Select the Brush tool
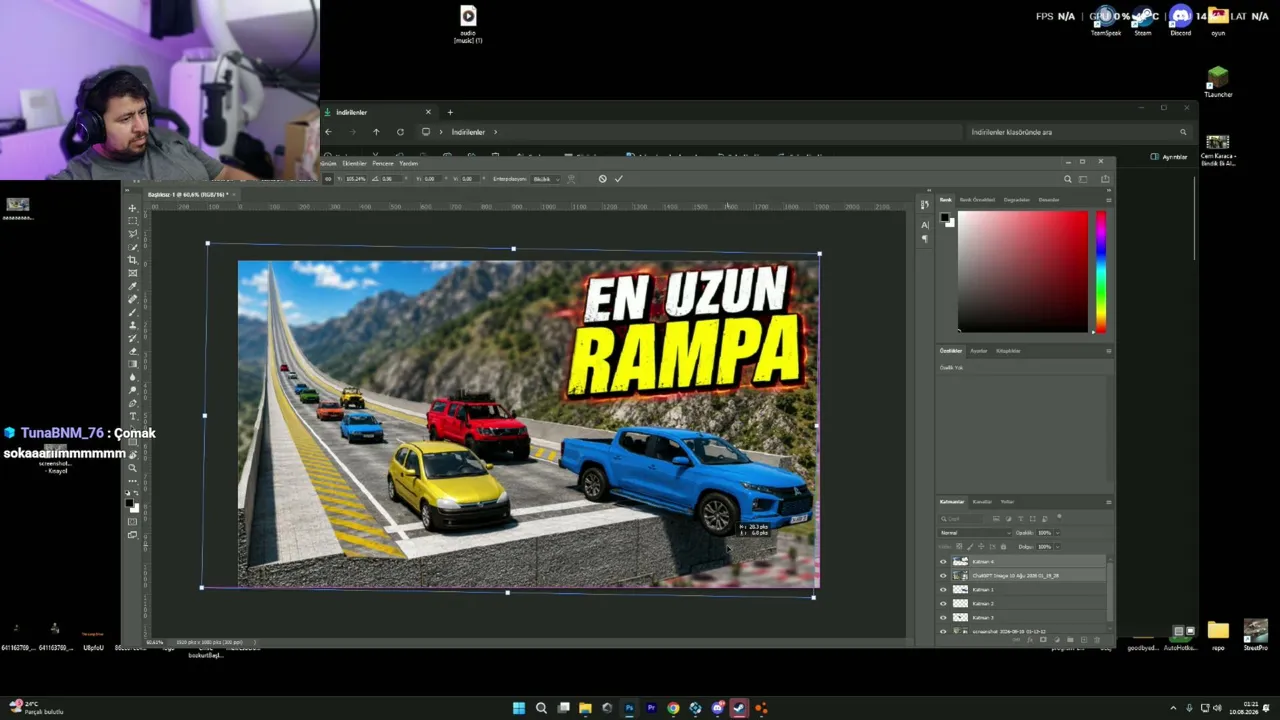 point(132,312)
